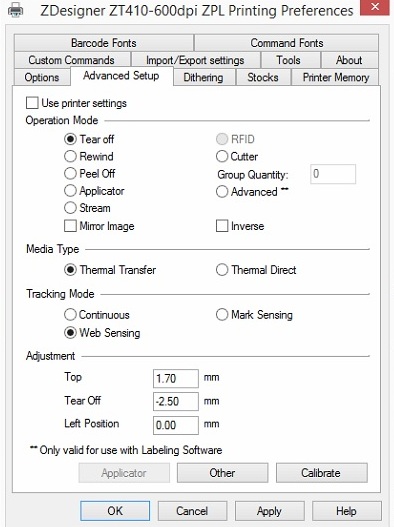Tick the Mirror Image checkbox
Screen dimensions: 394x527
[70, 226]
